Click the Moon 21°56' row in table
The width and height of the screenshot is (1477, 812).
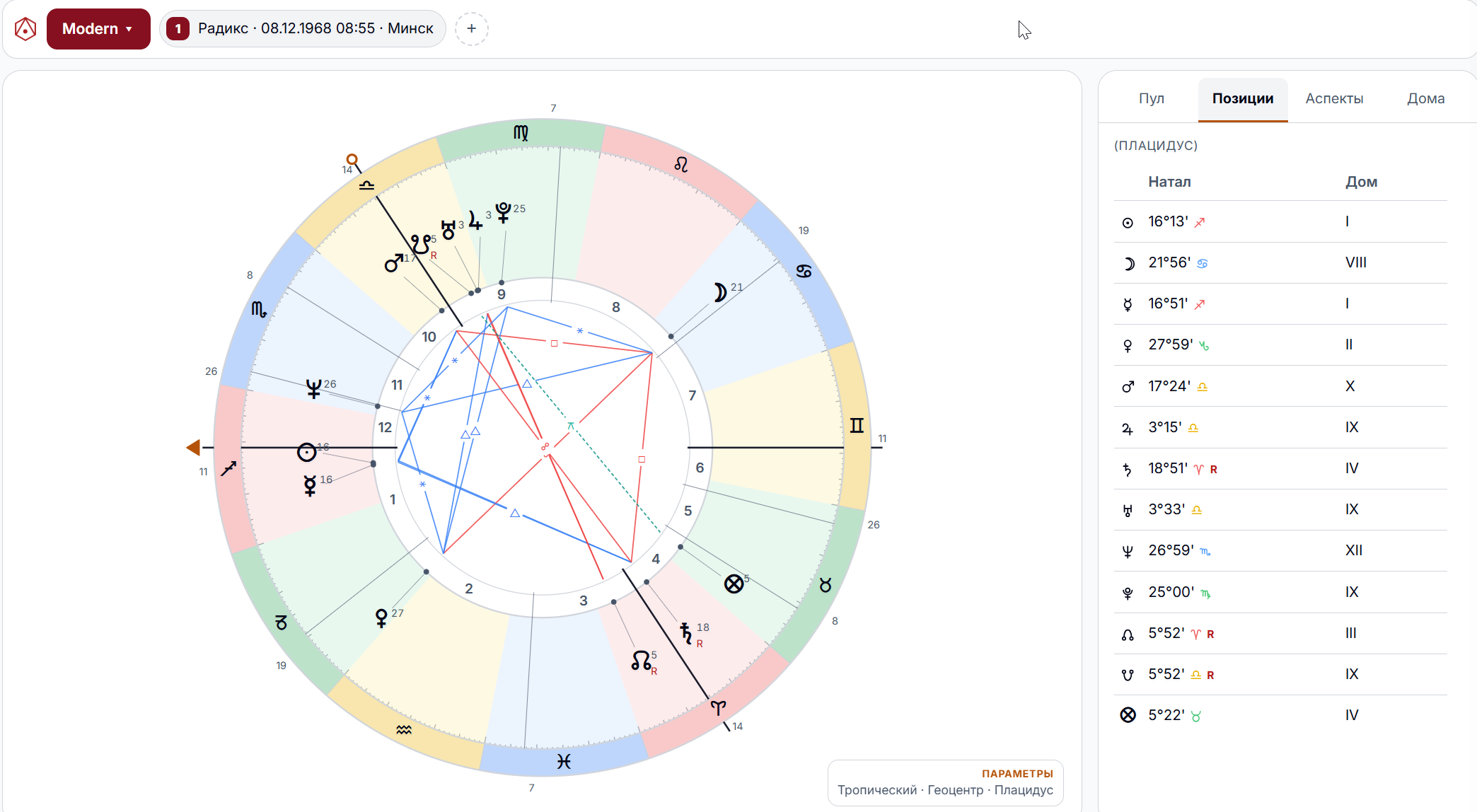click(1280, 263)
